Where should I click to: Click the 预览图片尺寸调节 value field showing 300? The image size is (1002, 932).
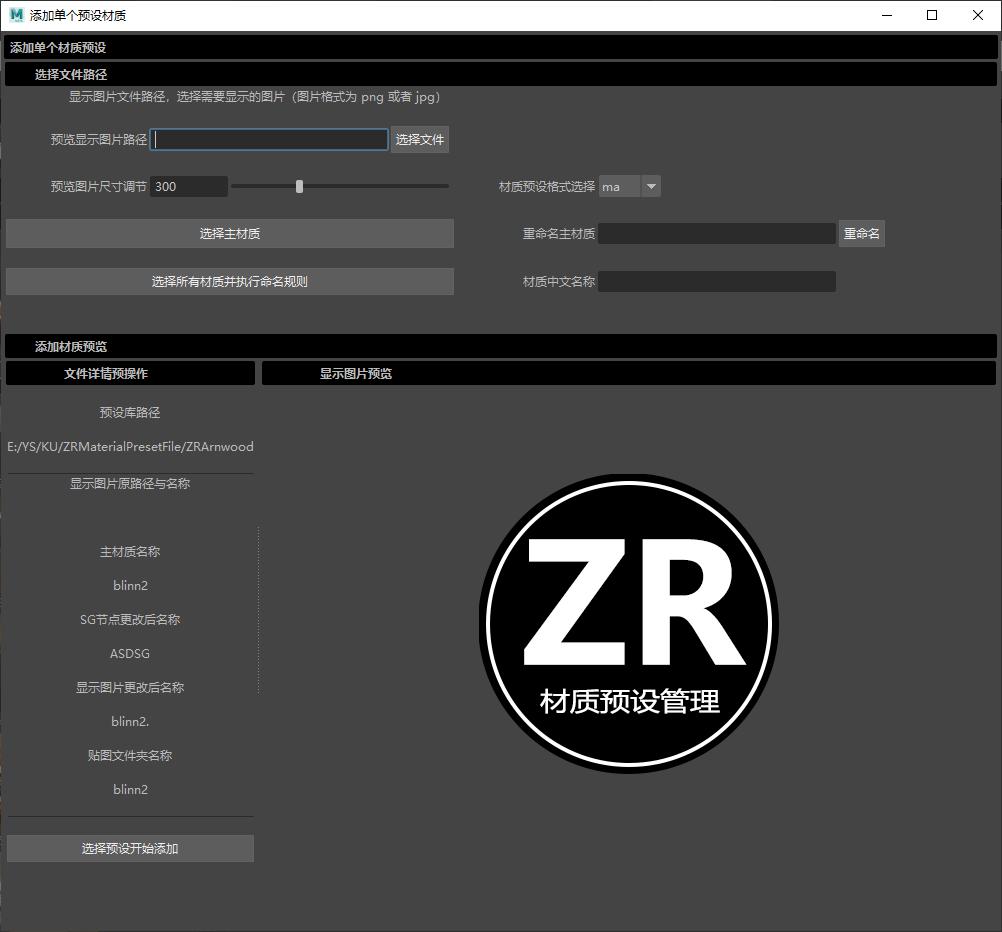189,187
